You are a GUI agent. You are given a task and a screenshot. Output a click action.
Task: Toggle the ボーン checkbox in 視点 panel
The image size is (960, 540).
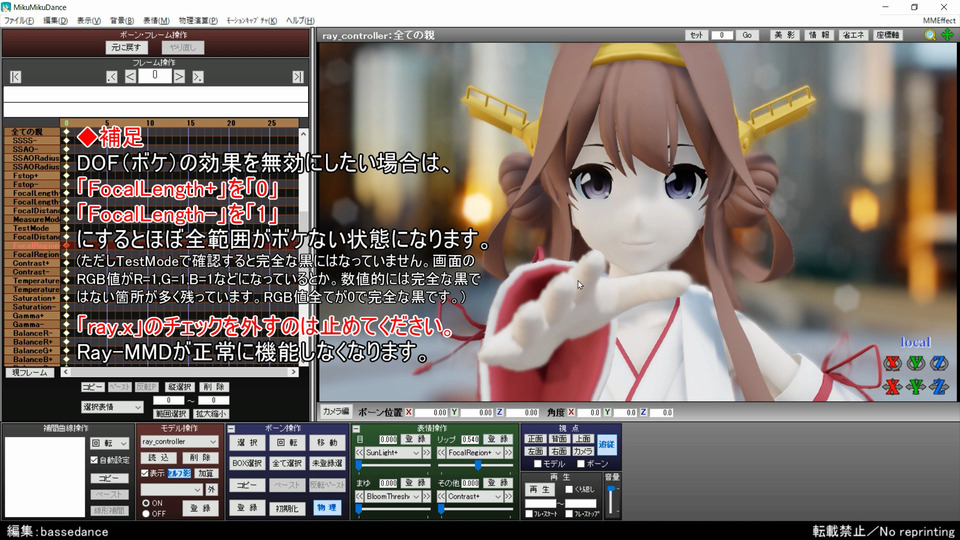(580, 464)
